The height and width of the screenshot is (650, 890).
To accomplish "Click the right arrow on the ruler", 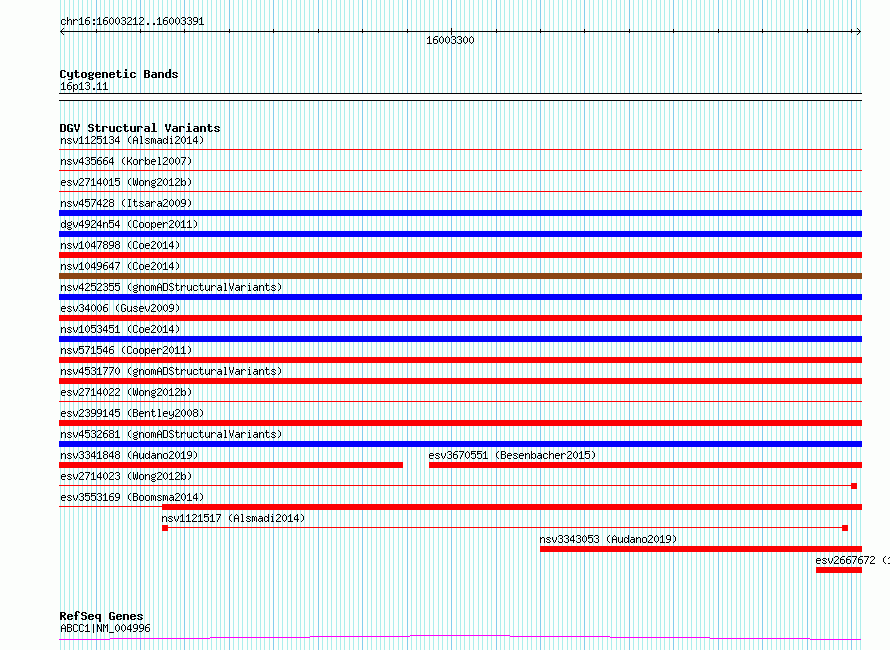I will [858, 32].
